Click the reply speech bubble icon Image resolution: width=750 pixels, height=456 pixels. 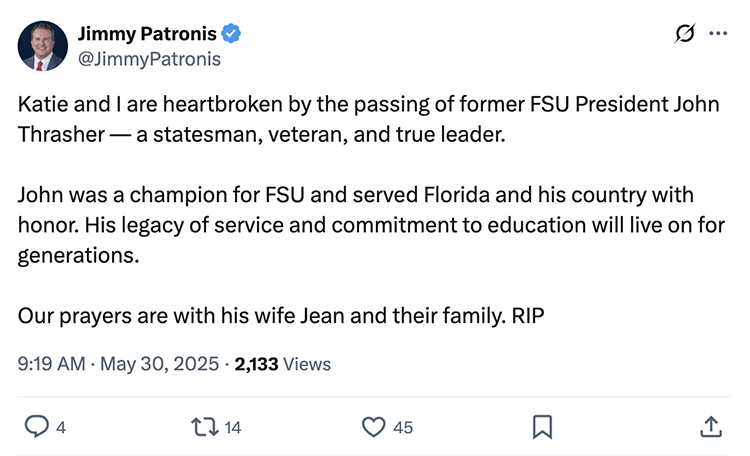(36, 427)
